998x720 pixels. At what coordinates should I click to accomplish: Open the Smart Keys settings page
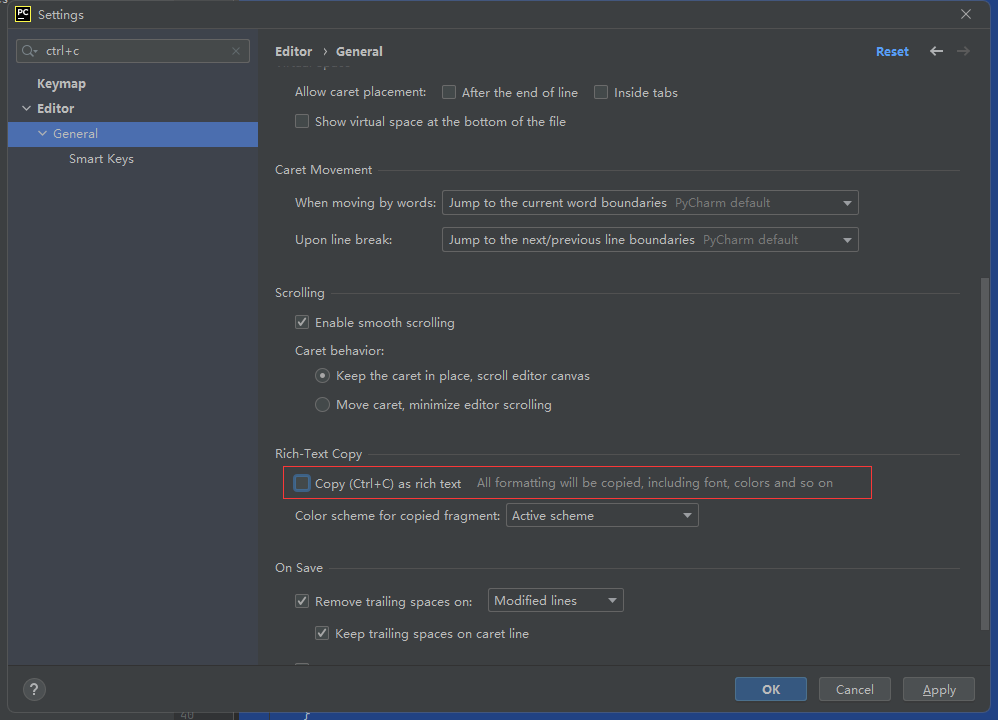(101, 158)
